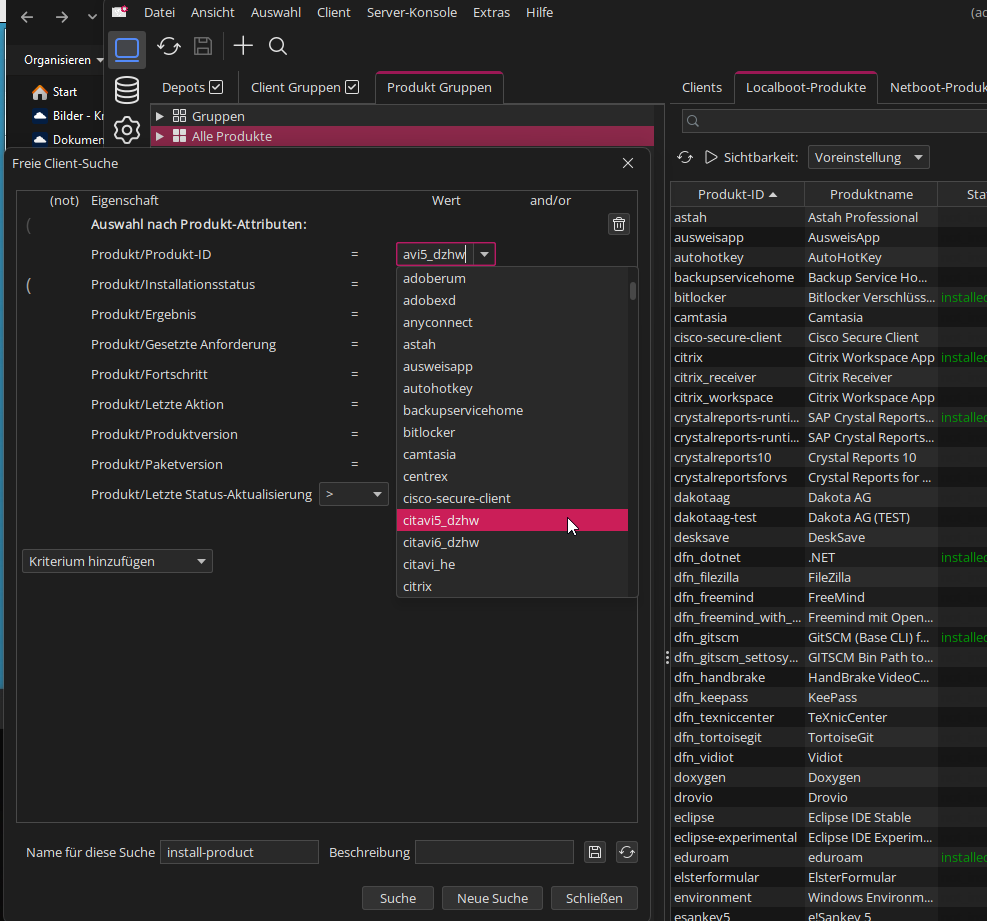Open the Produkt-ID combo box arrow

[x=484, y=254]
